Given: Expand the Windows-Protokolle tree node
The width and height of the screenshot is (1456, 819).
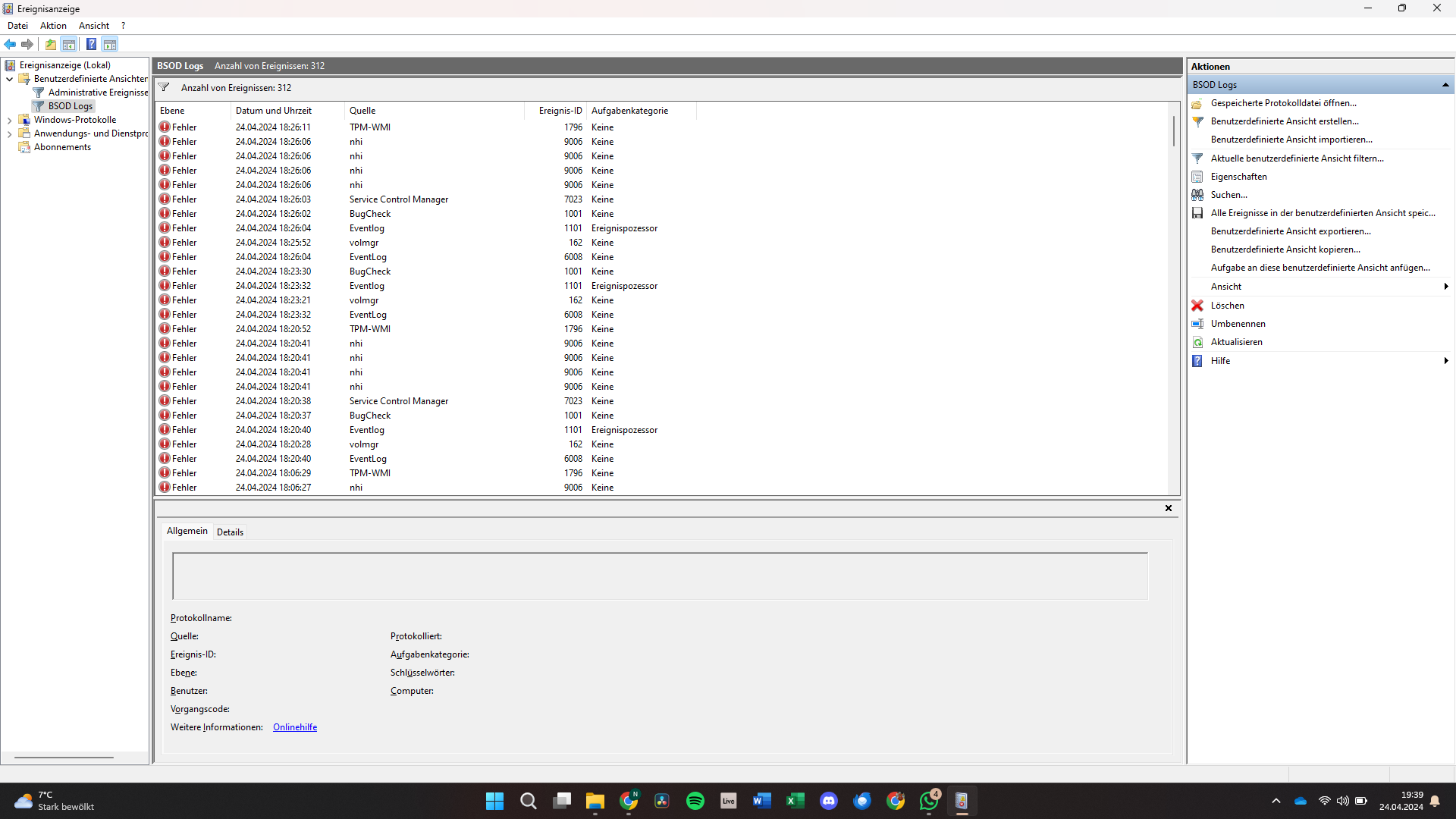Looking at the screenshot, I should click(x=9, y=120).
